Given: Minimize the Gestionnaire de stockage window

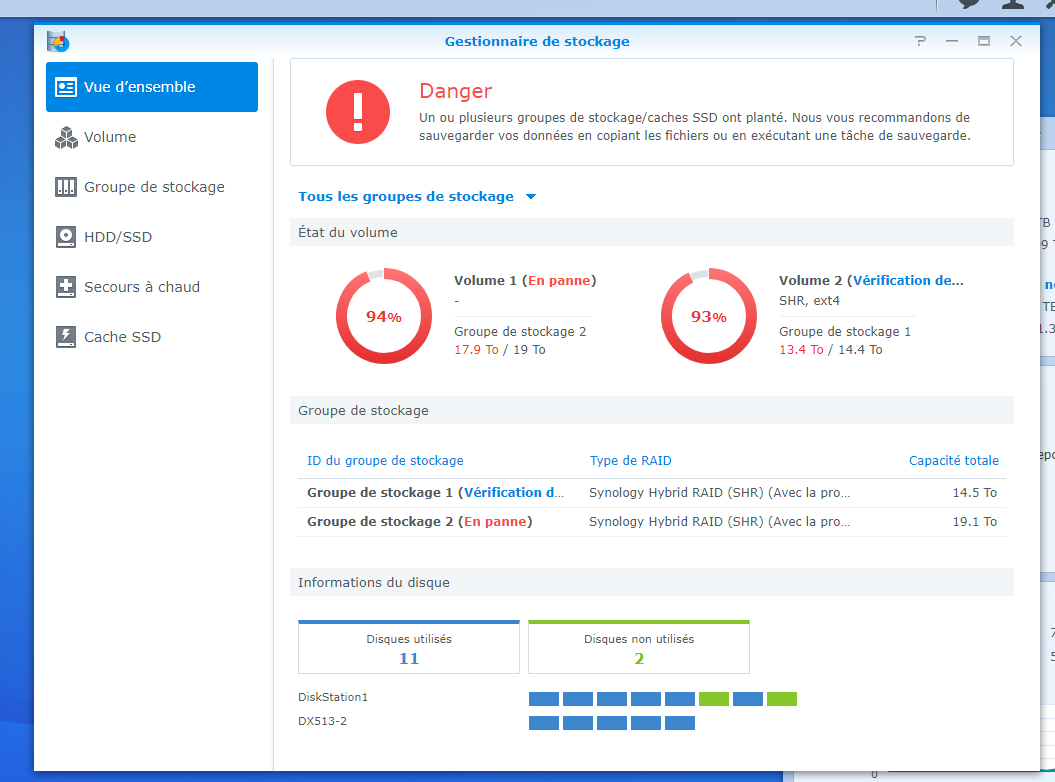Looking at the screenshot, I should 952,41.
